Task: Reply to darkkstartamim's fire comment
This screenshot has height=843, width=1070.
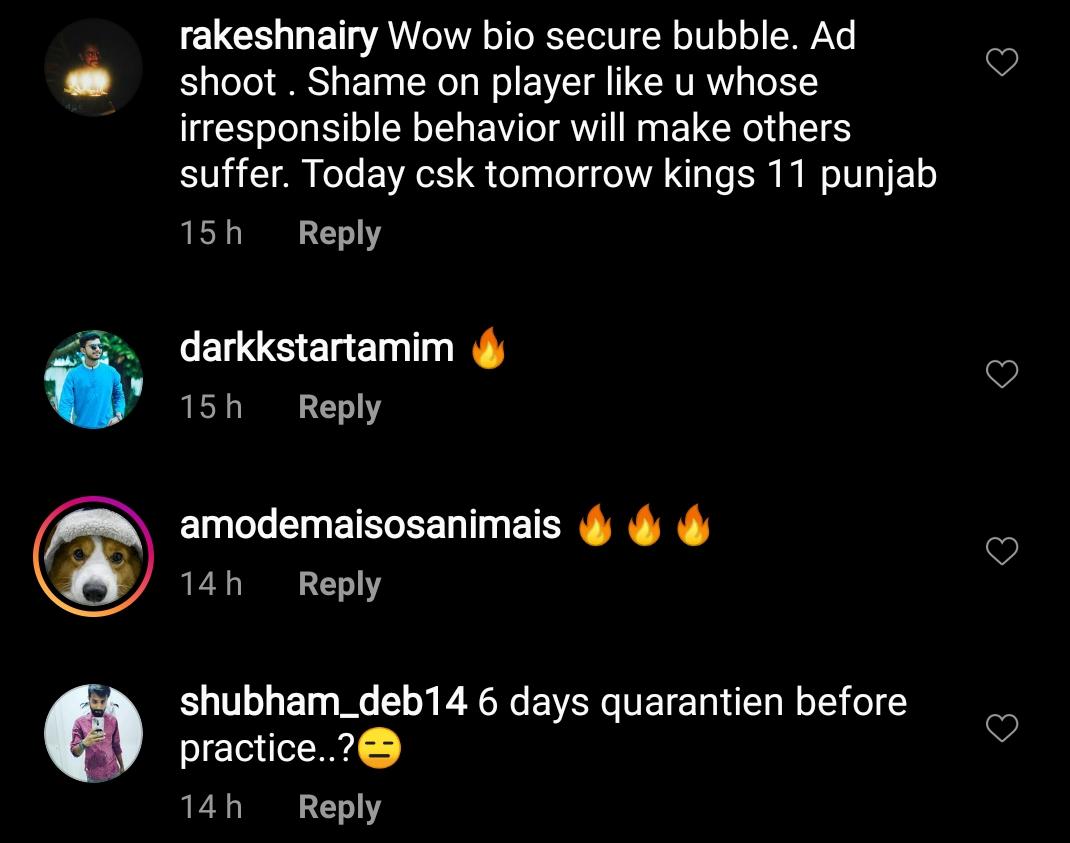Action: tap(339, 408)
